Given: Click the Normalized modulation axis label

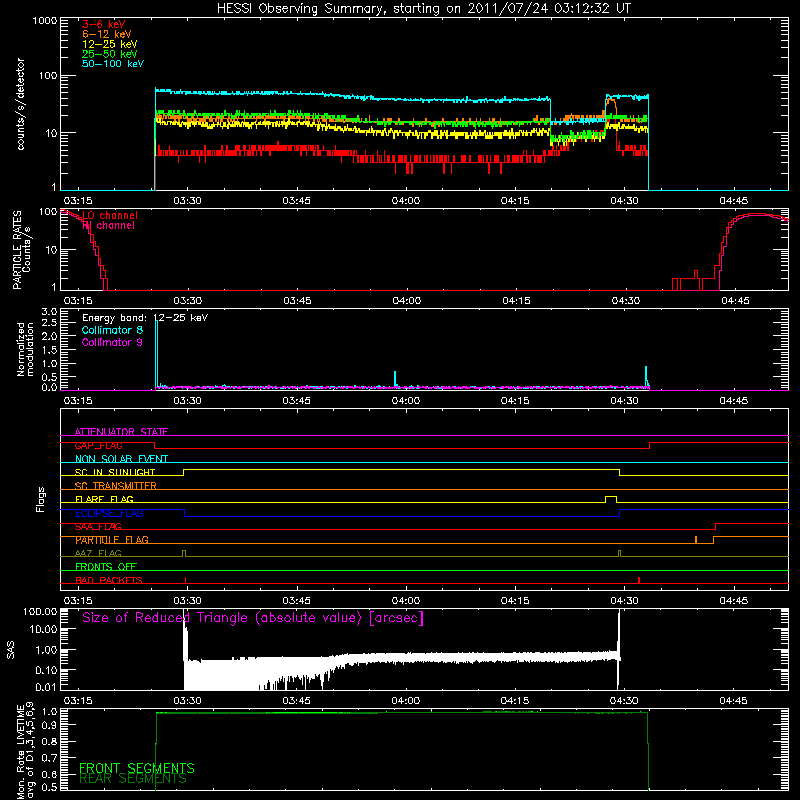Looking at the screenshot, I should (x=26, y=349).
